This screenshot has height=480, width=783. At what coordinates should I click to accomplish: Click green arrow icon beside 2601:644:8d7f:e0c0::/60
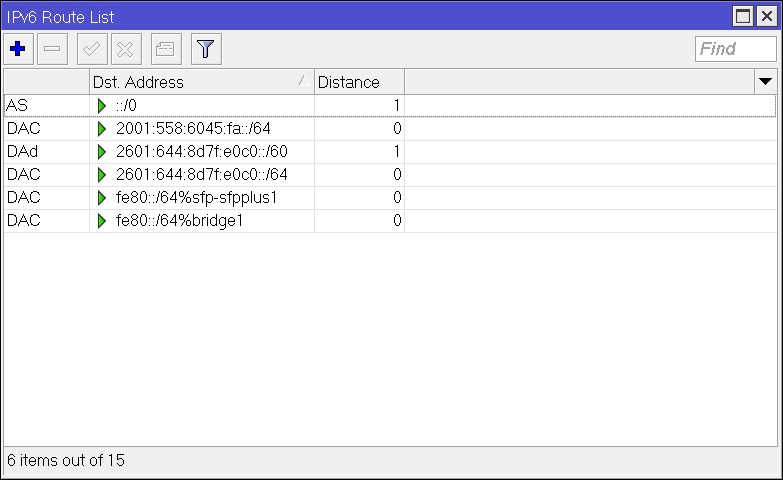coord(102,151)
